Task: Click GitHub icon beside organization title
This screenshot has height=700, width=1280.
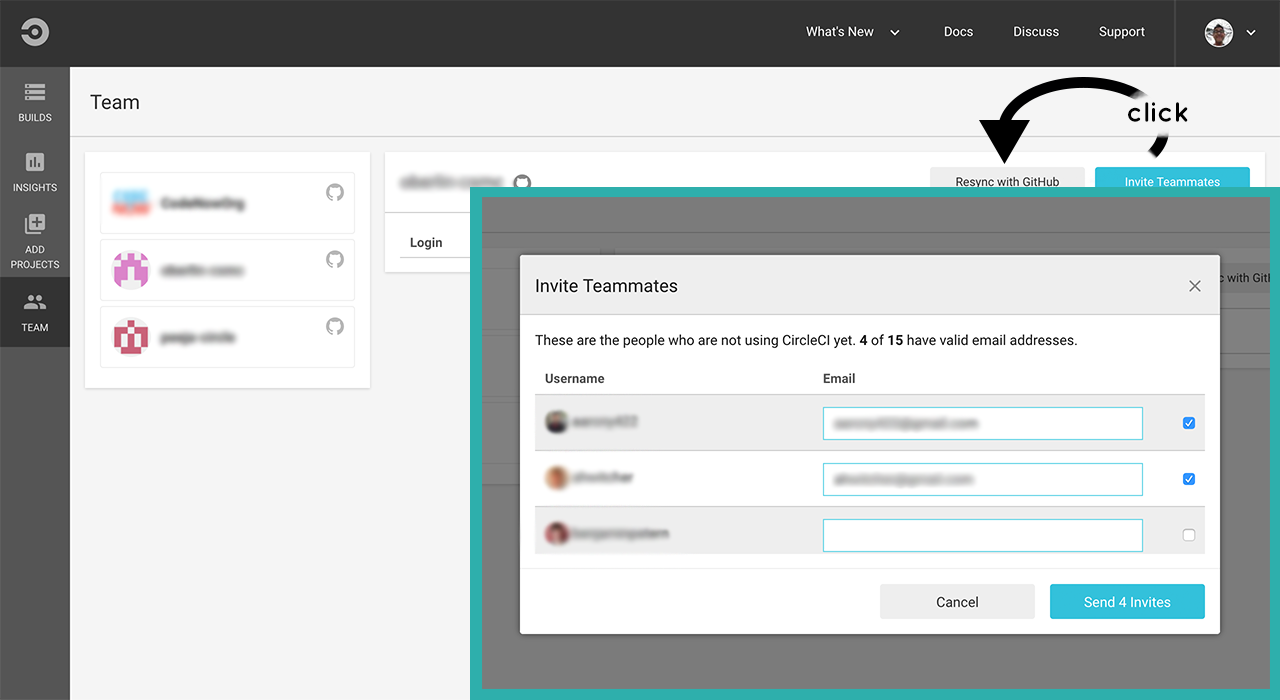Action: click(522, 182)
